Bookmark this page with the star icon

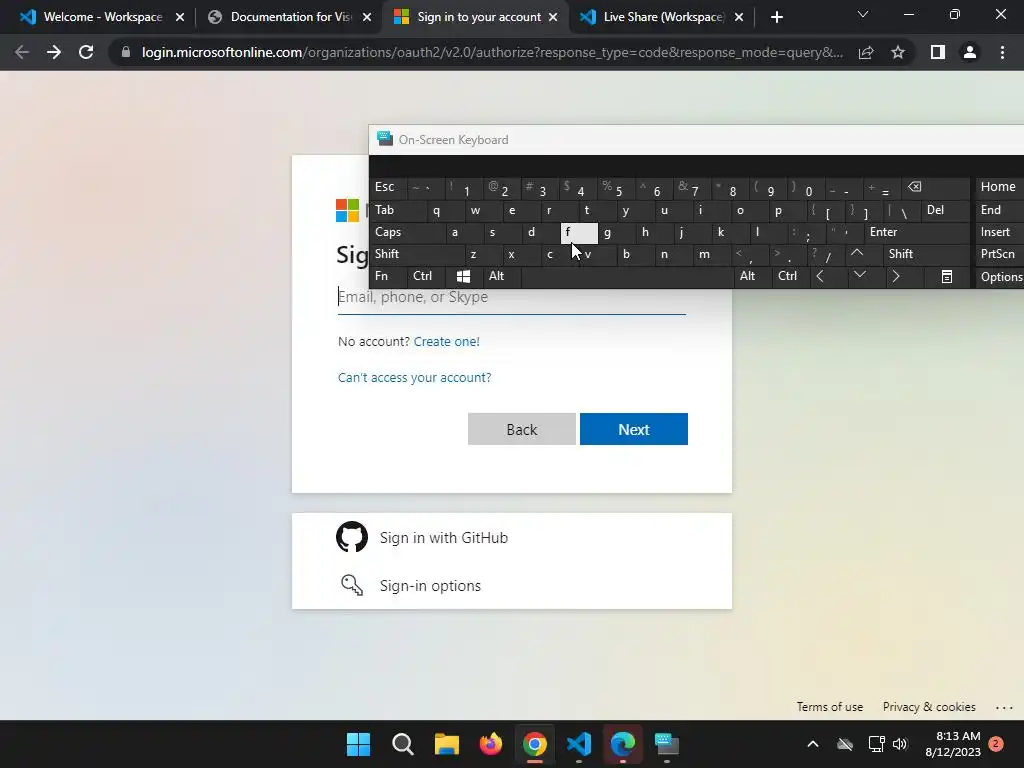[x=898, y=52]
